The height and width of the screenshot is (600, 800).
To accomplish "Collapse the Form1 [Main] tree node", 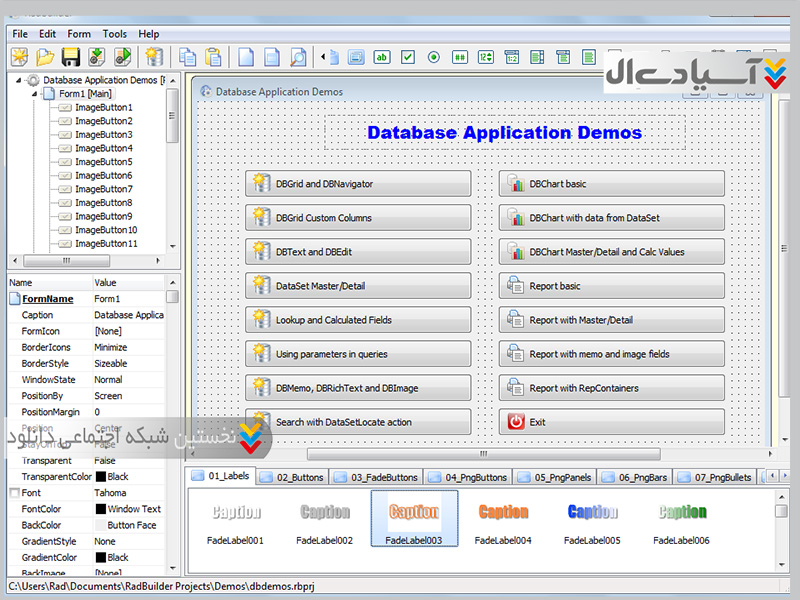I will pos(35,94).
